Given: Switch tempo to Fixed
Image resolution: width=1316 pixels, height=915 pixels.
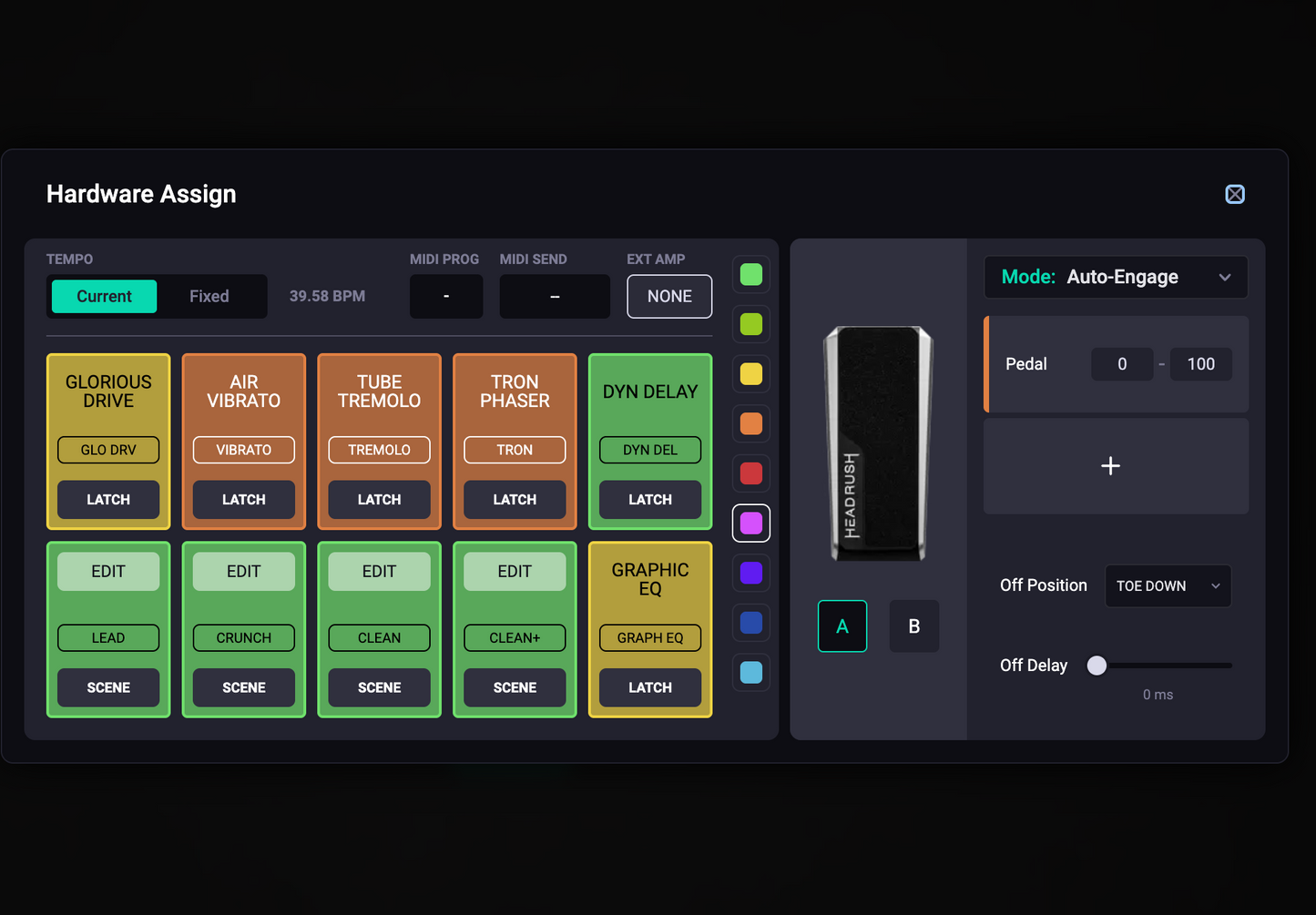Looking at the screenshot, I should 209,297.
